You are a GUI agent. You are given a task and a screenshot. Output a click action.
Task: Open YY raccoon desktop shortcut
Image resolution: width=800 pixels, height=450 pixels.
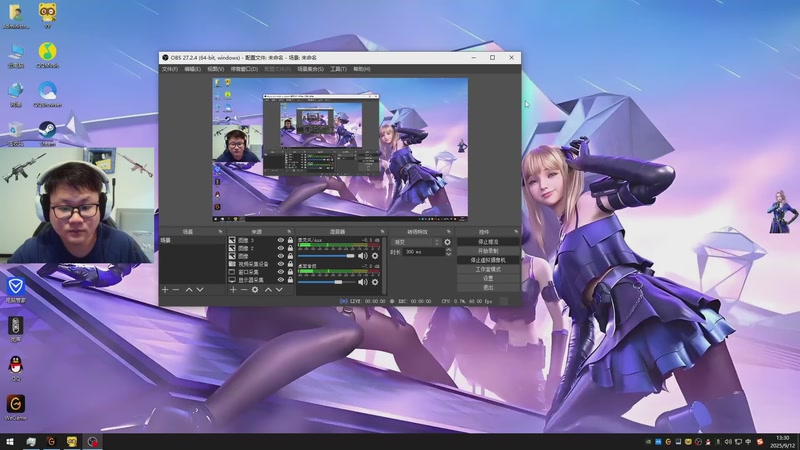pyautogui.click(x=47, y=15)
